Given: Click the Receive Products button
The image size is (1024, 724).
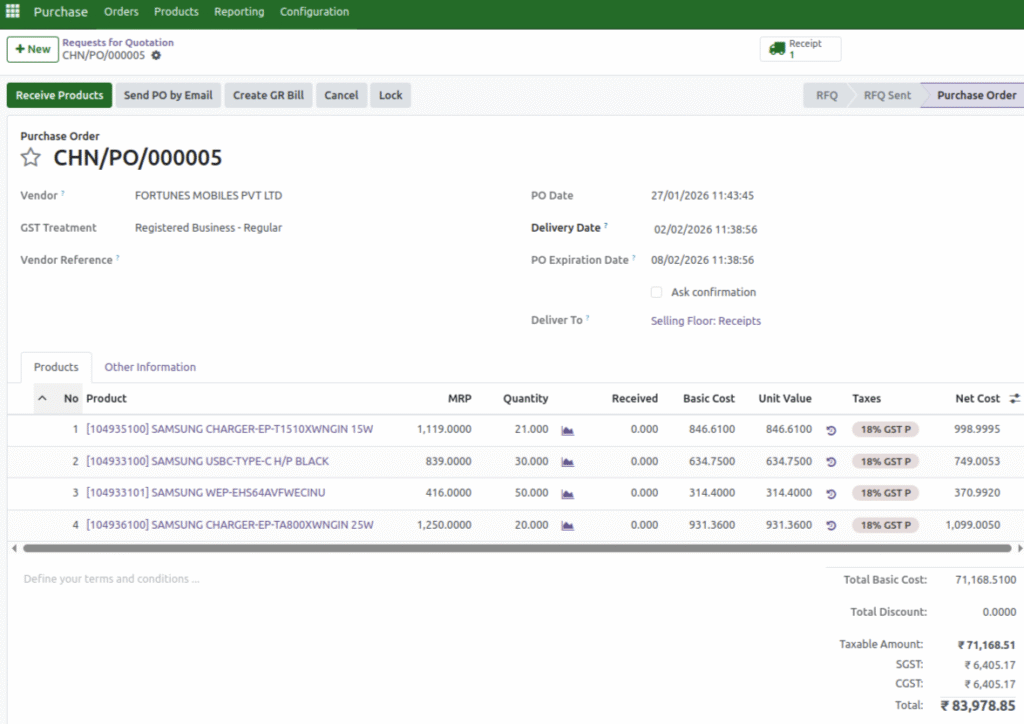Looking at the screenshot, I should (59, 95).
